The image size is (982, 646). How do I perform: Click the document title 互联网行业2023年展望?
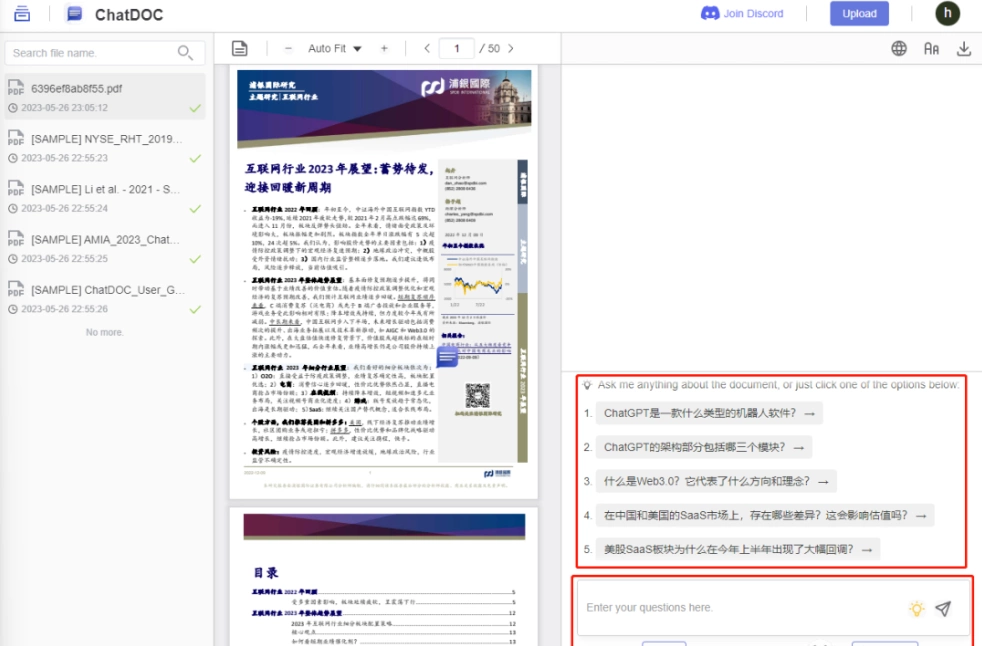(339, 178)
